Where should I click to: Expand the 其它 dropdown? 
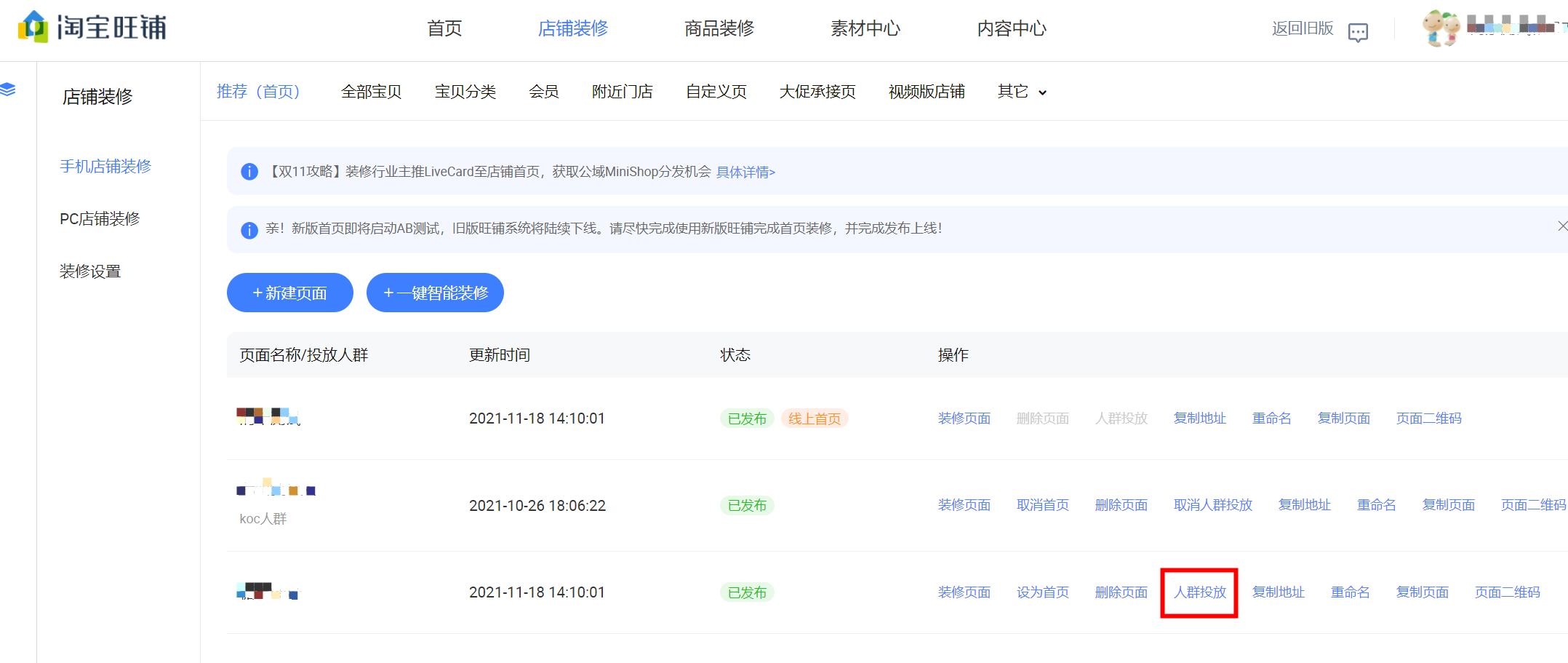(1022, 92)
